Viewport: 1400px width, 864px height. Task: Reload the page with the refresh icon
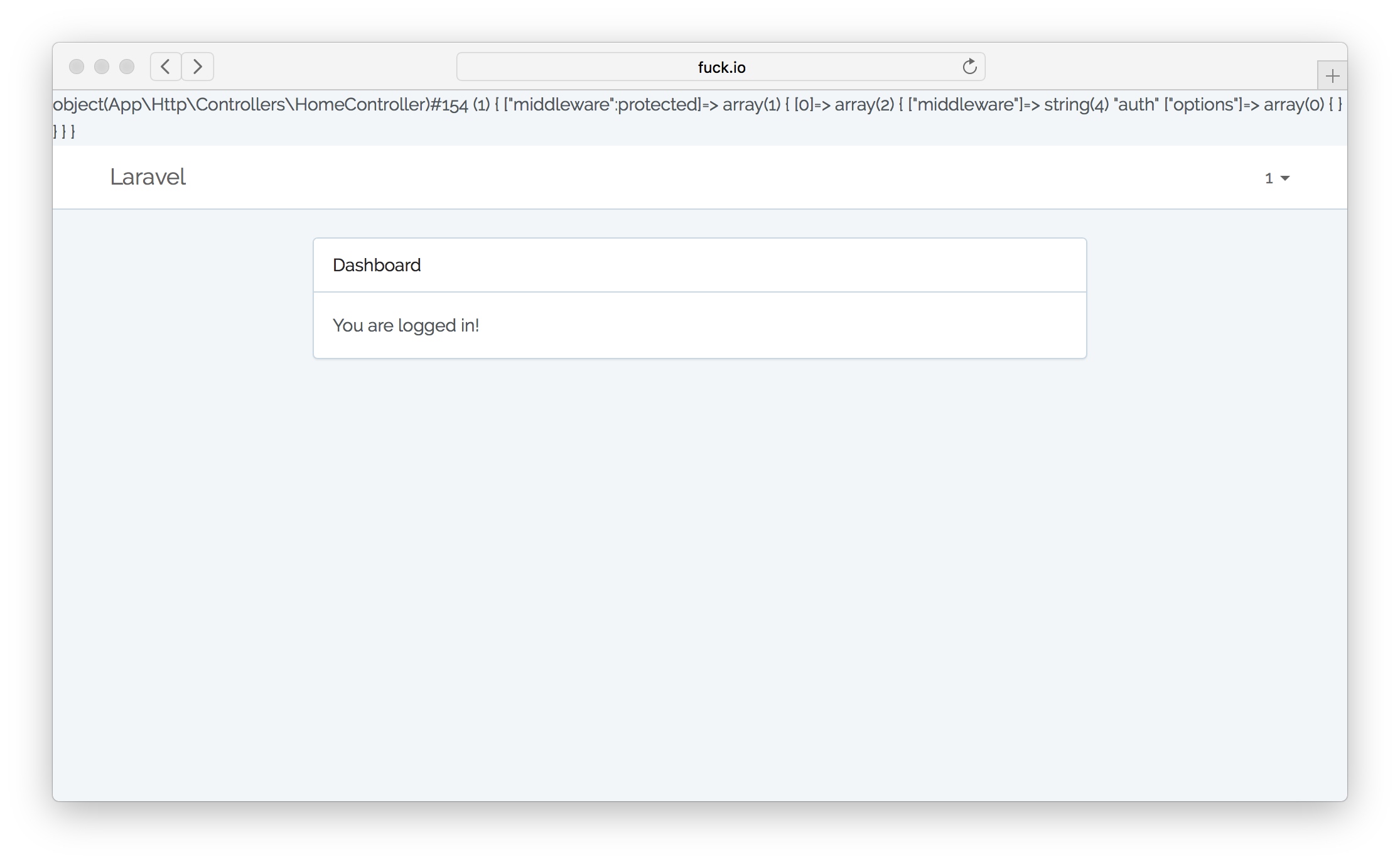(969, 67)
